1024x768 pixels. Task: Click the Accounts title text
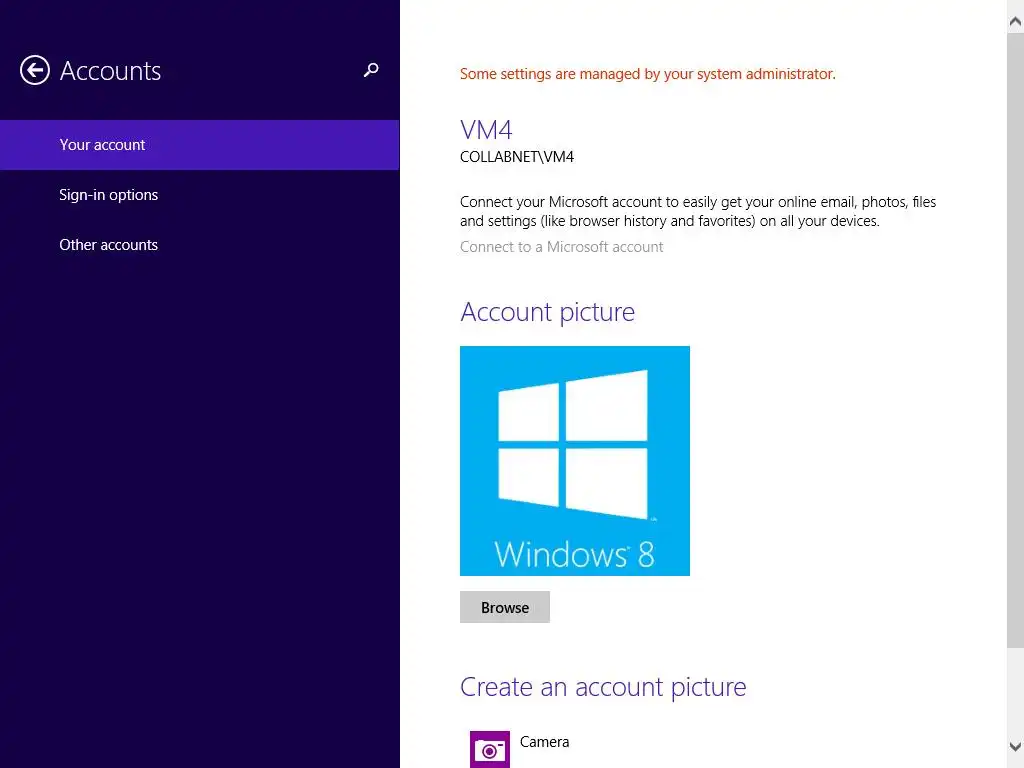110,71
